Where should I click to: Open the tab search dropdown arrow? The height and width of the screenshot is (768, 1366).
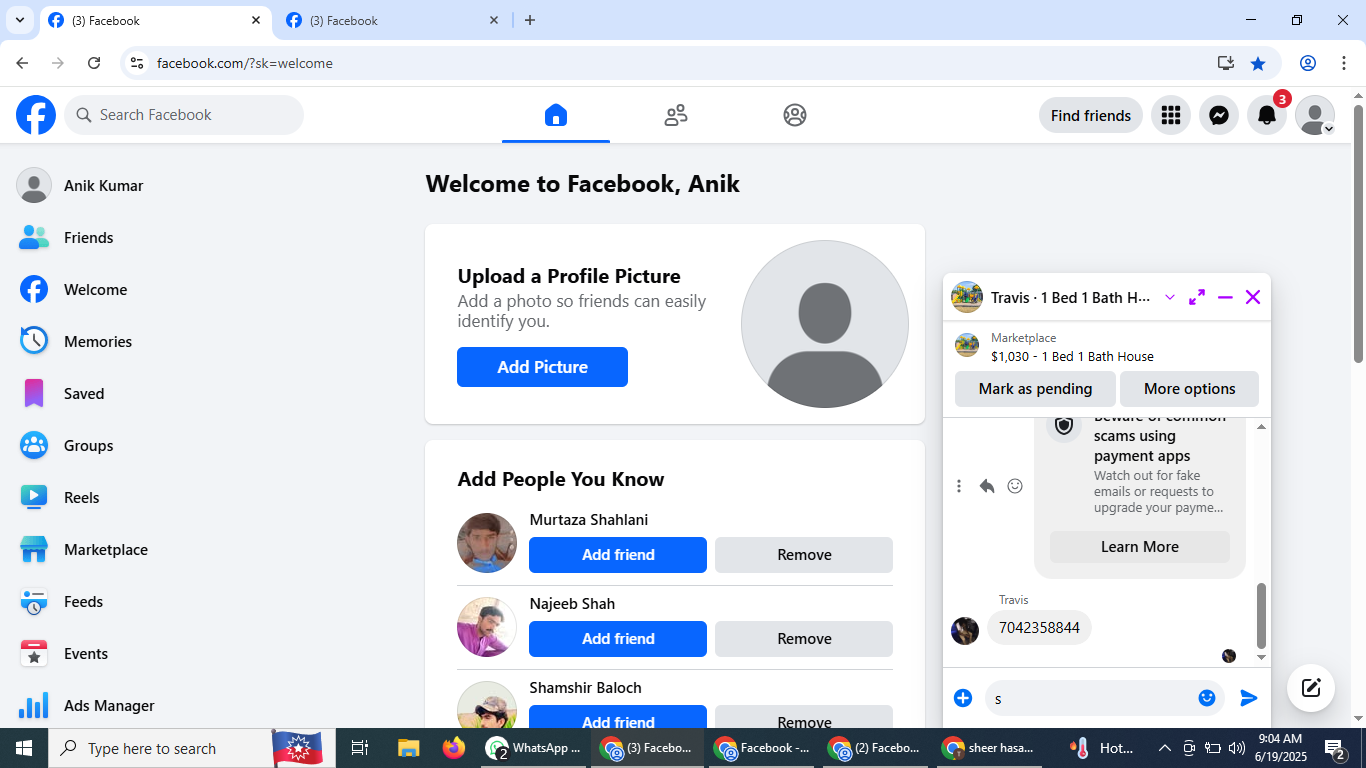(x=20, y=20)
